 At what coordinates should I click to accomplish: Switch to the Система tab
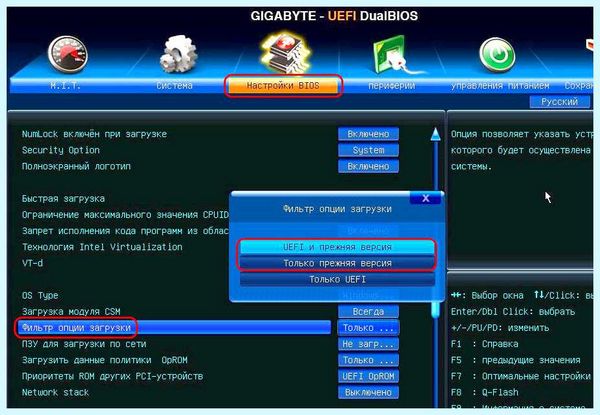pos(174,86)
